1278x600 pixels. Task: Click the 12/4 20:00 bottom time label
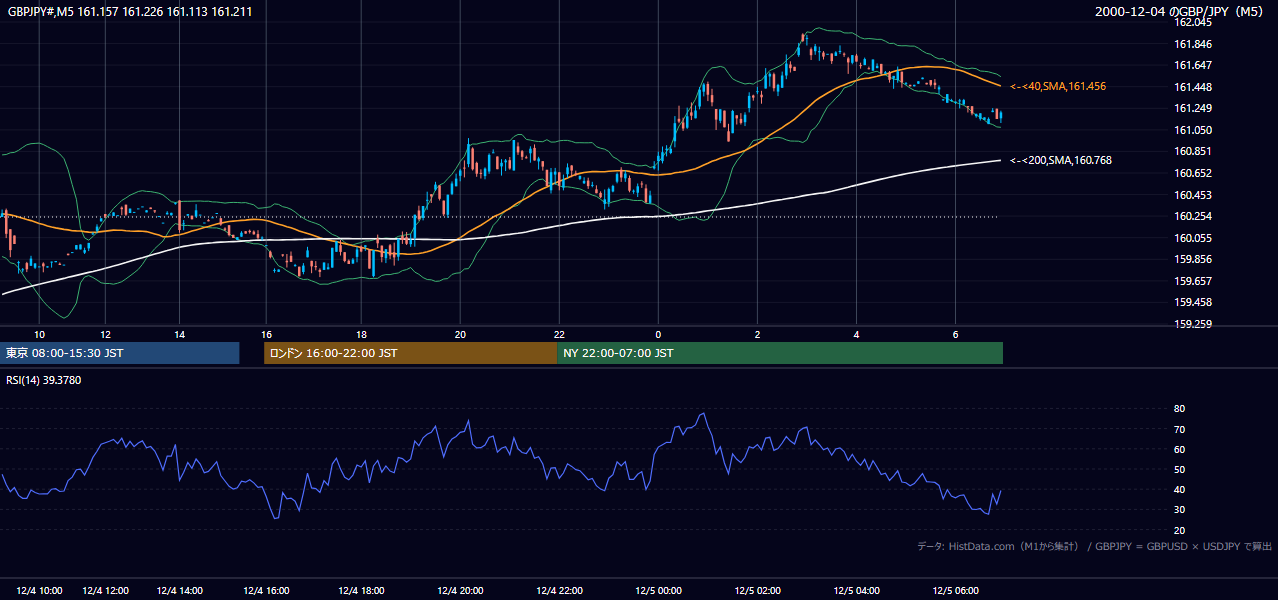tap(460, 591)
